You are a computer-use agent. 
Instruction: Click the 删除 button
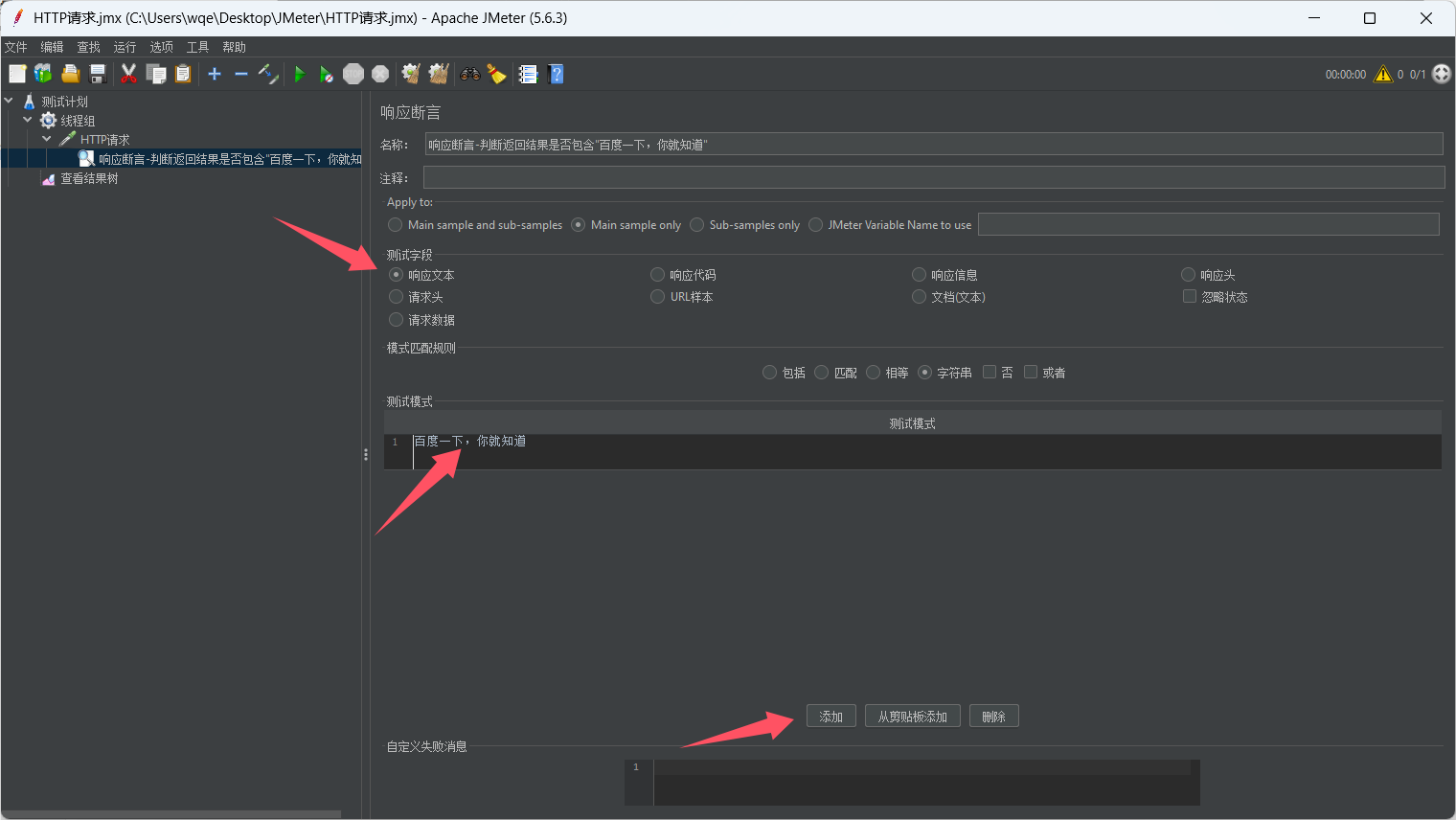[x=994, y=717]
